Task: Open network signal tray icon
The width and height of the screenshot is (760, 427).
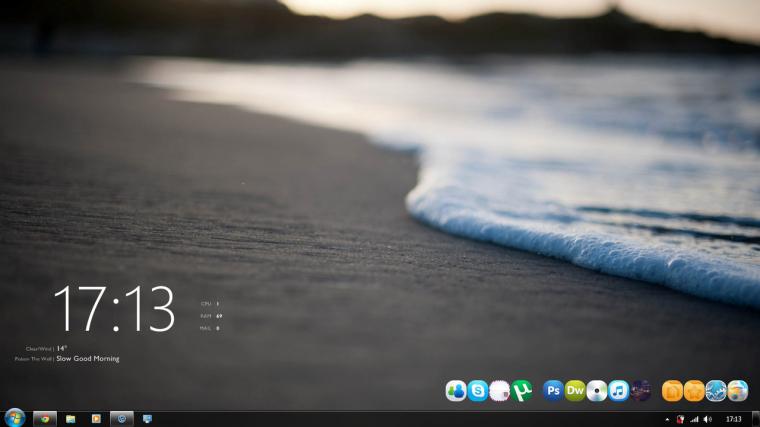Action: pyautogui.click(x=694, y=419)
